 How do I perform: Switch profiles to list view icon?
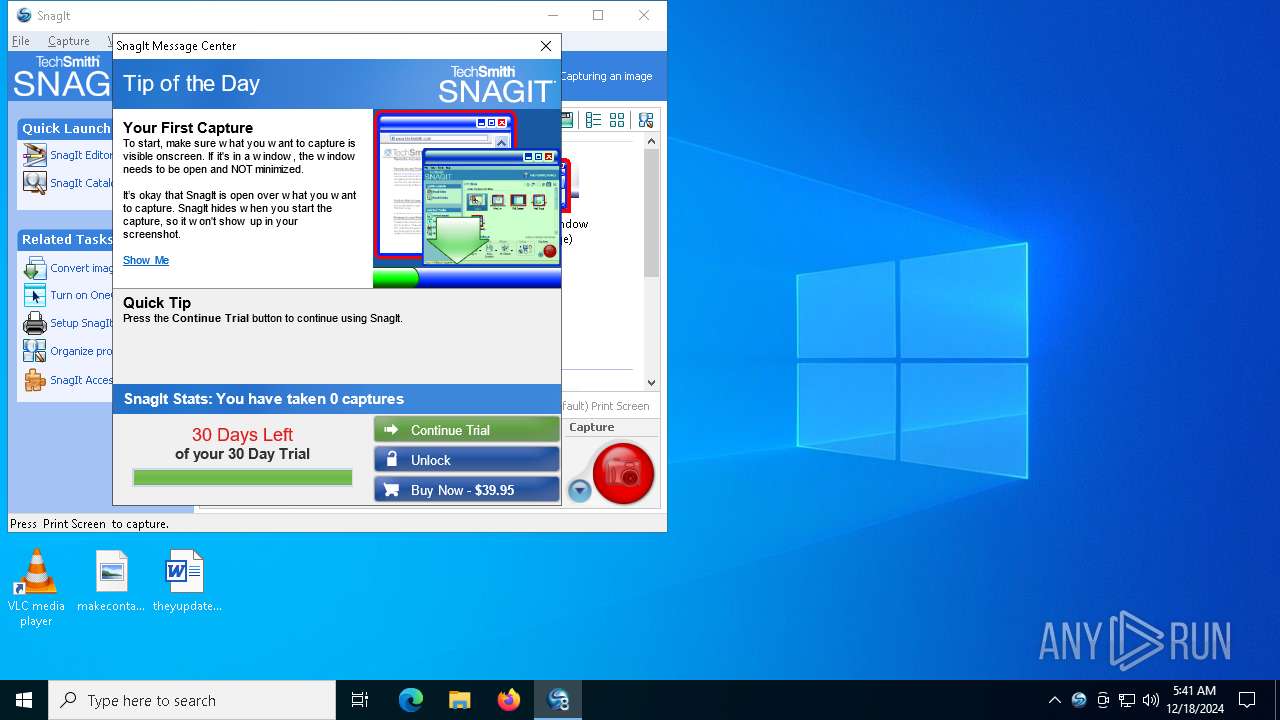(593, 120)
